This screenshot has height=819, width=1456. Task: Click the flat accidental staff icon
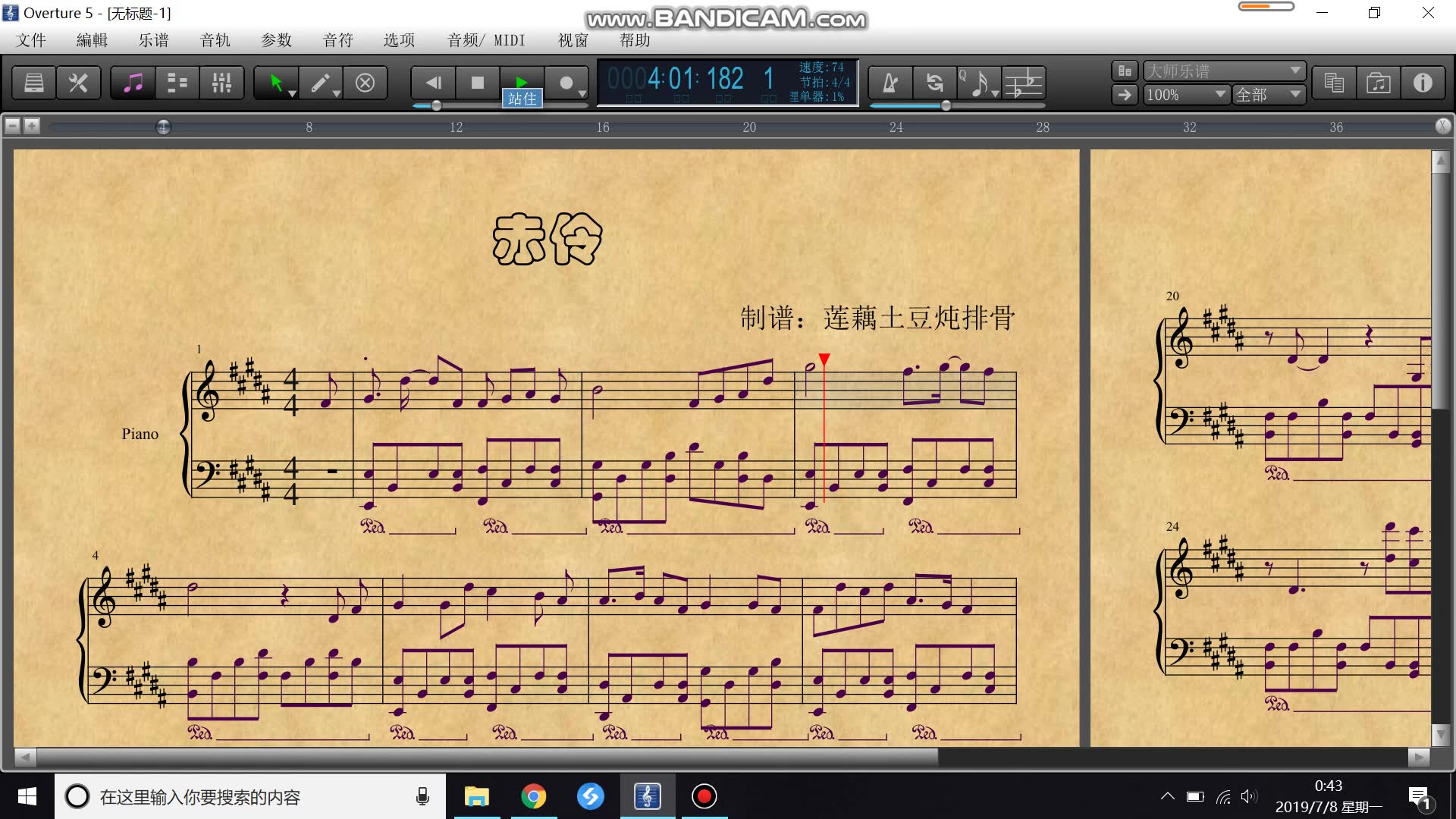click(x=1024, y=83)
